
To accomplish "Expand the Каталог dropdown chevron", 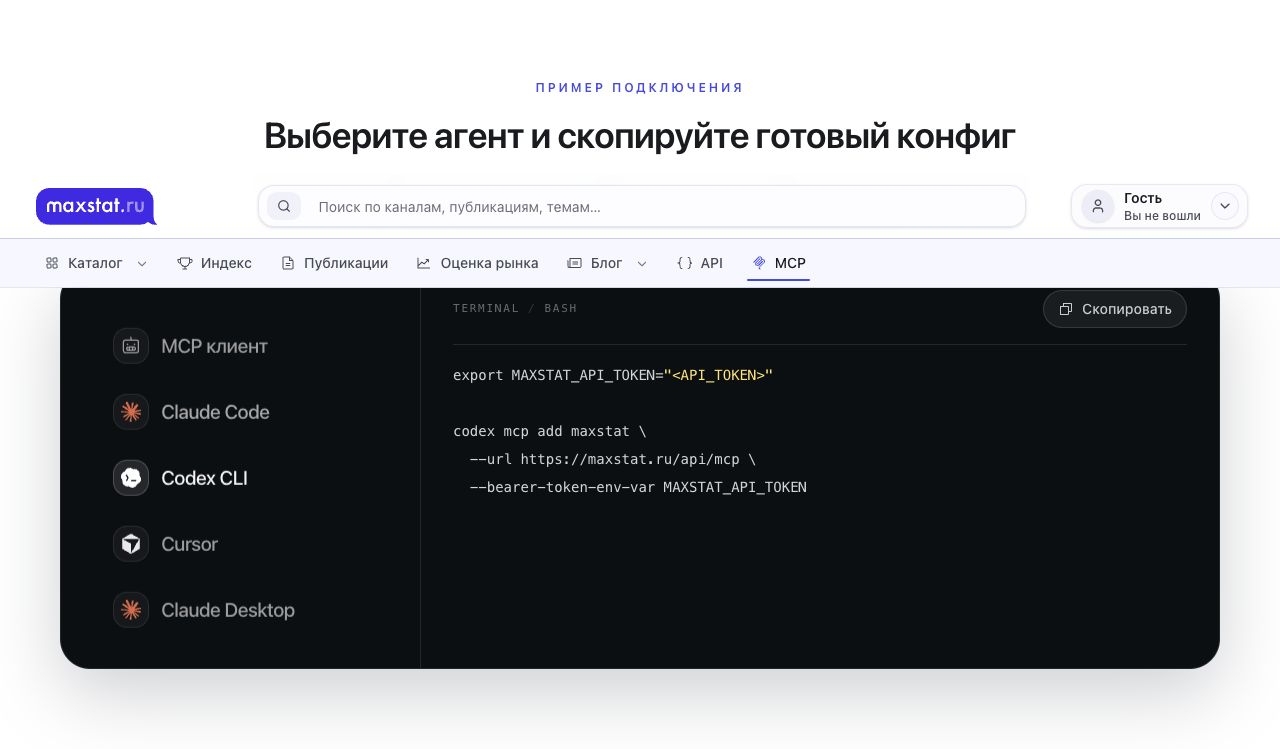I will pyautogui.click(x=142, y=264).
